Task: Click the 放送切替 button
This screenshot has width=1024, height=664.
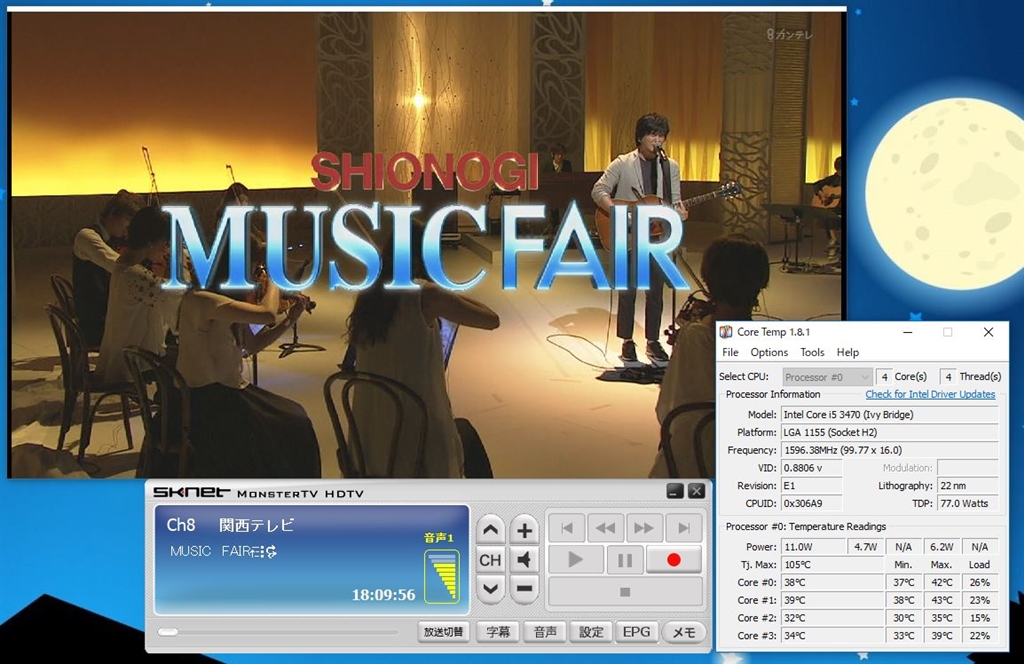Action: [x=443, y=632]
